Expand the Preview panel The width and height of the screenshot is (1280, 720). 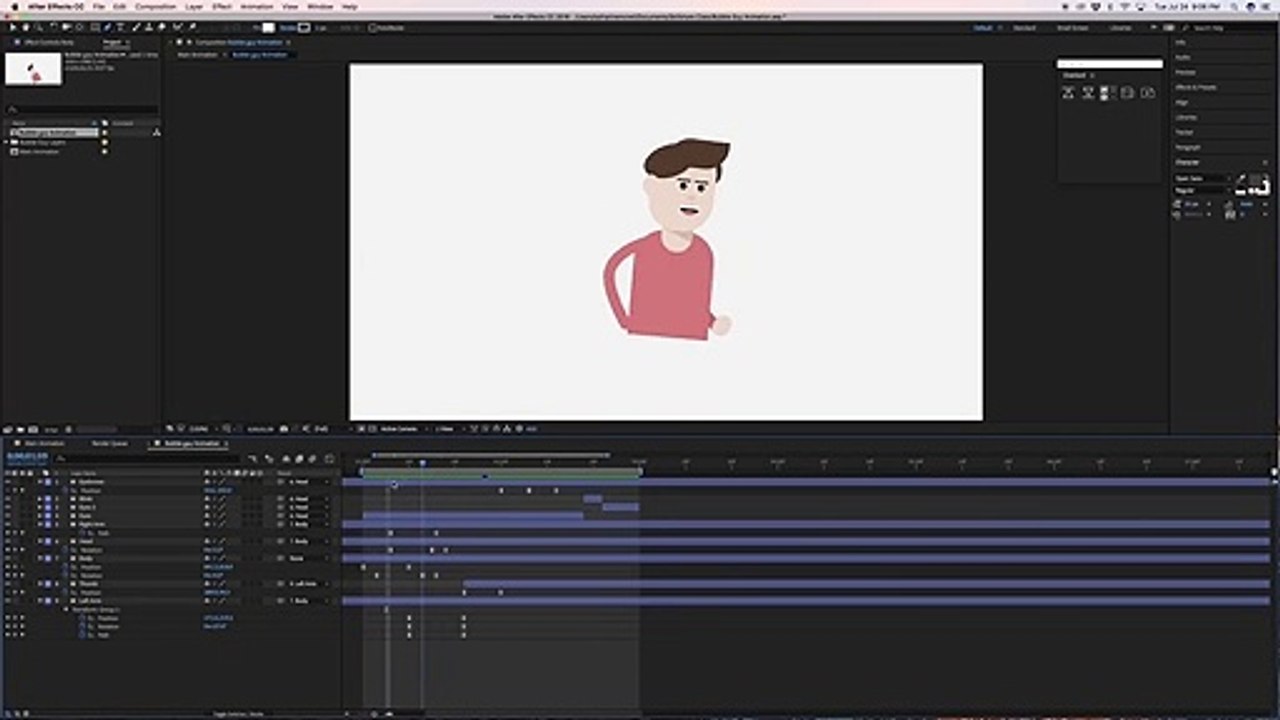click(x=1185, y=72)
